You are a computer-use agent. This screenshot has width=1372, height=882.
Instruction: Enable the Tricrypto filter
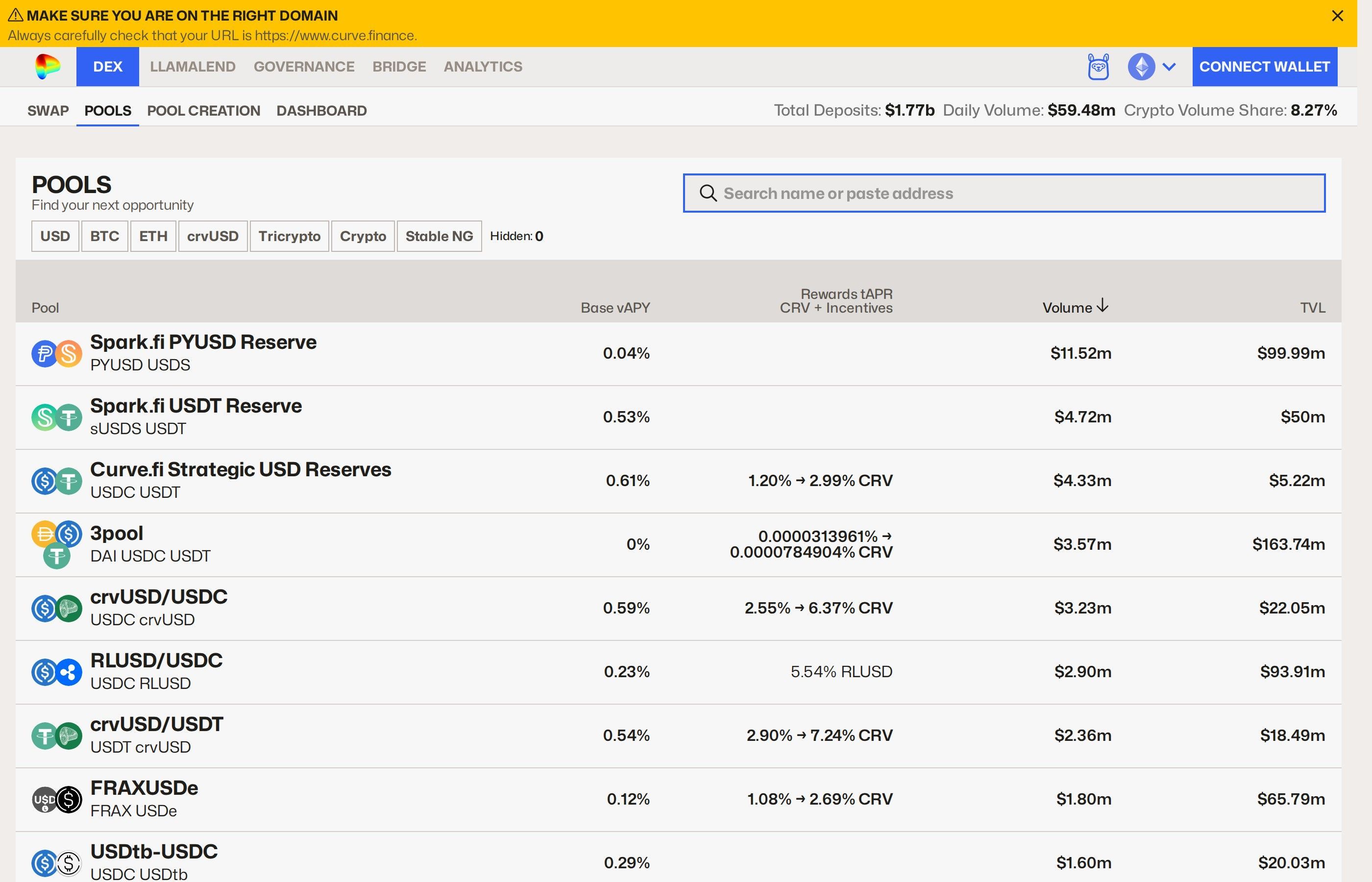[289, 236]
